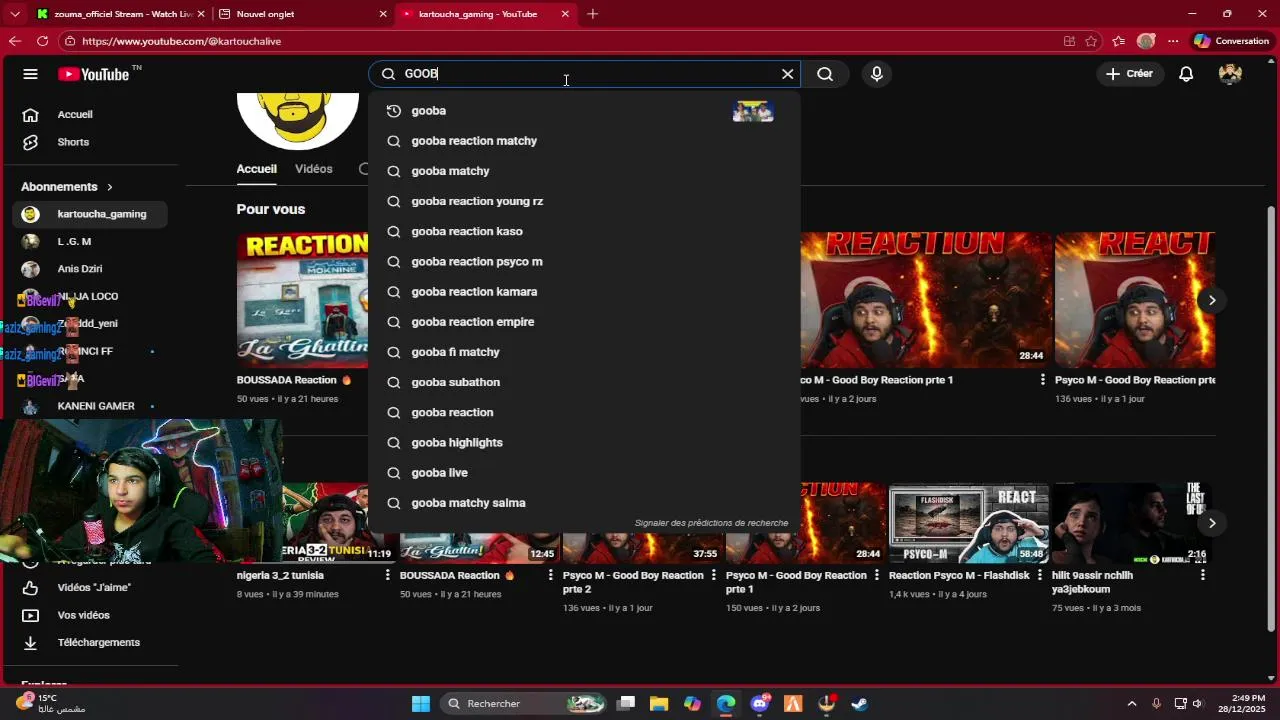Open the notifications bell
This screenshot has width=1280, height=720.
(x=1186, y=74)
